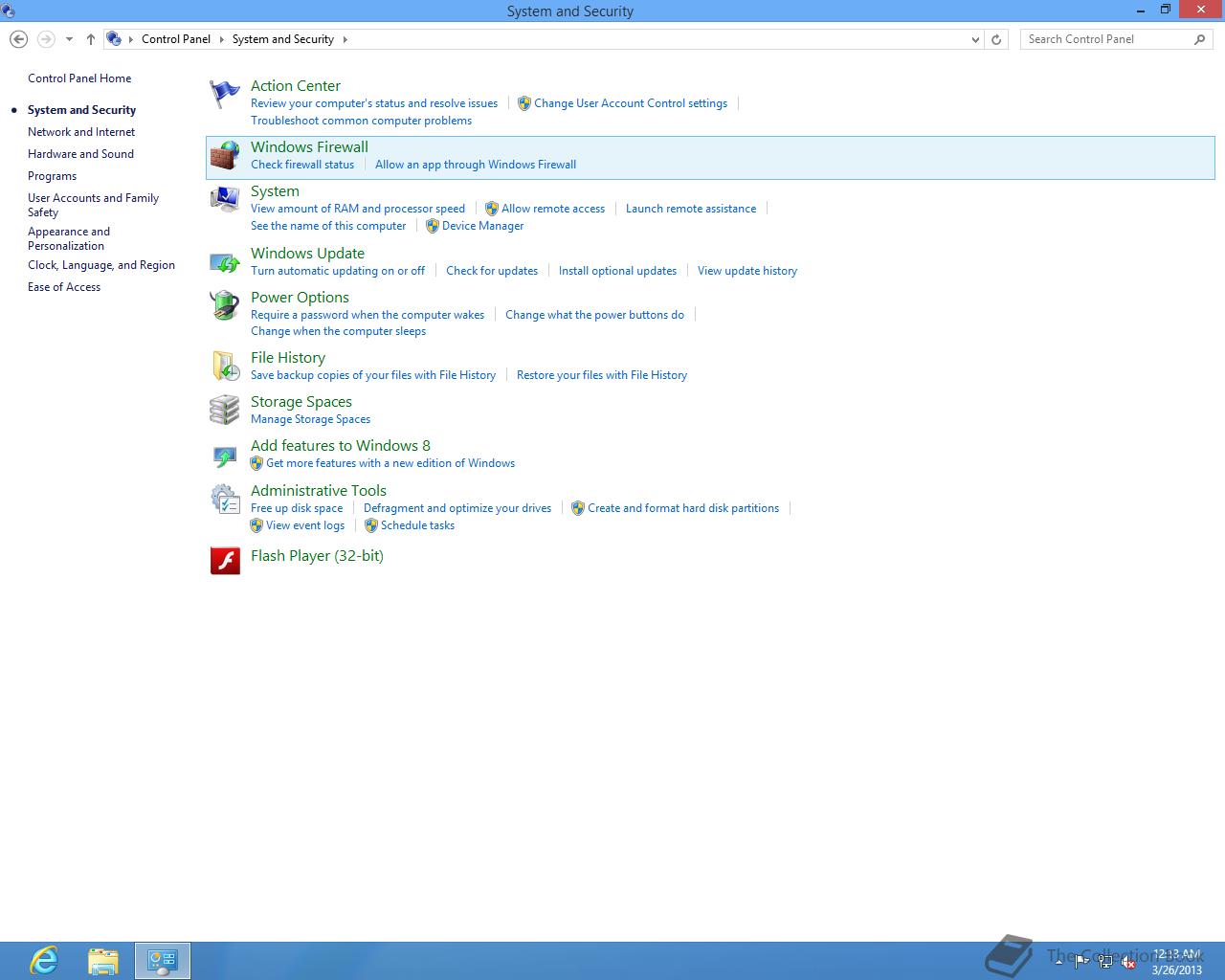
Task: Open Device Manager link
Action: (482, 226)
